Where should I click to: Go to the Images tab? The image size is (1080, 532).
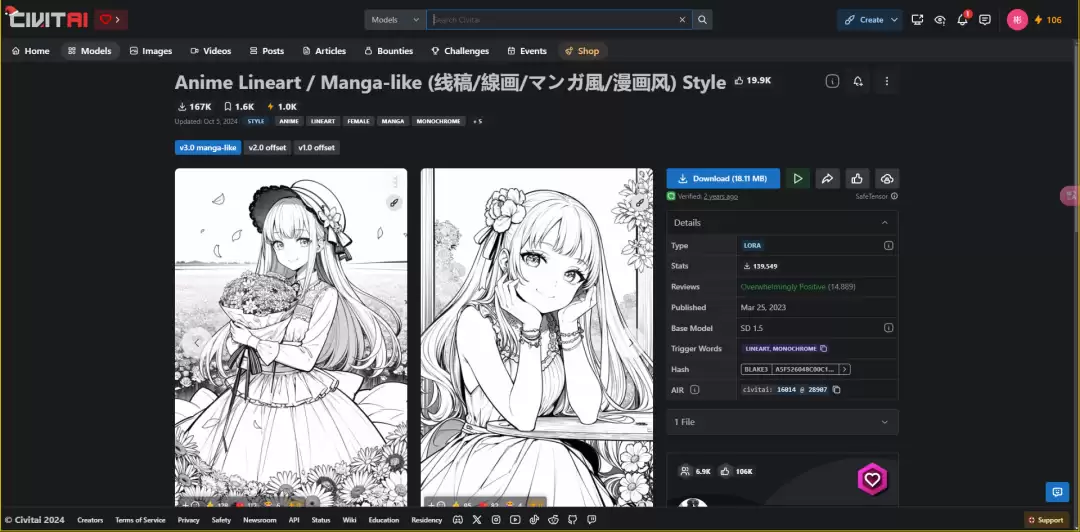pyautogui.click(x=151, y=51)
